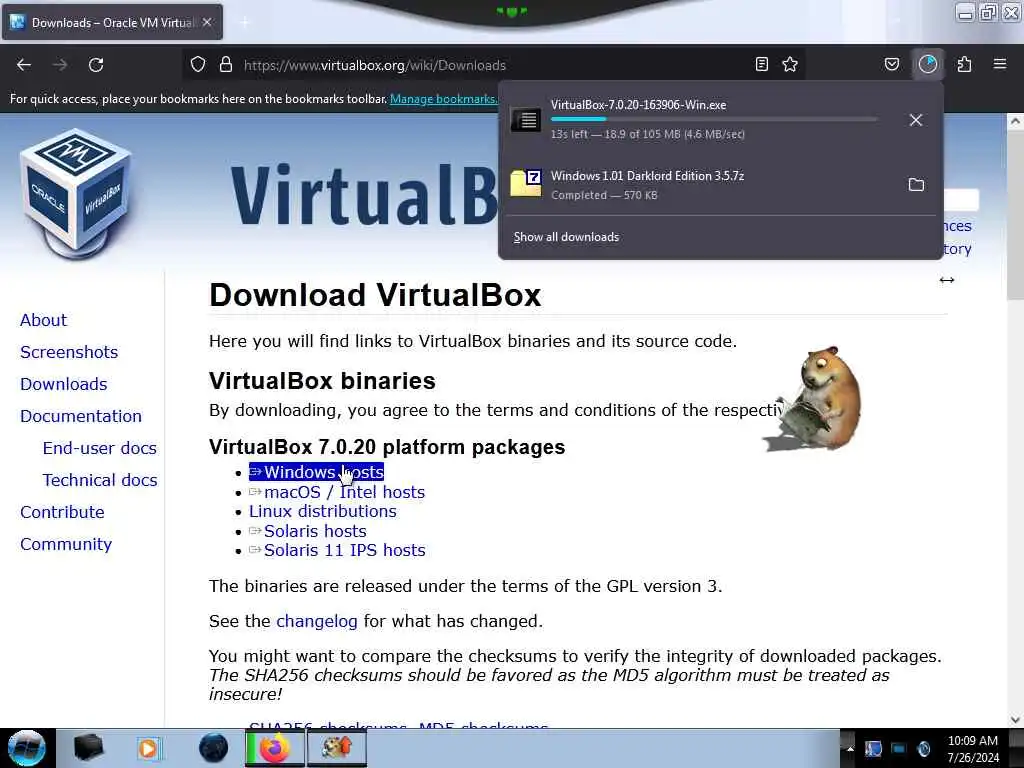Viewport: 1024px width, 768px height.
Task: Open the changelog link
Action: click(x=317, y=621)
